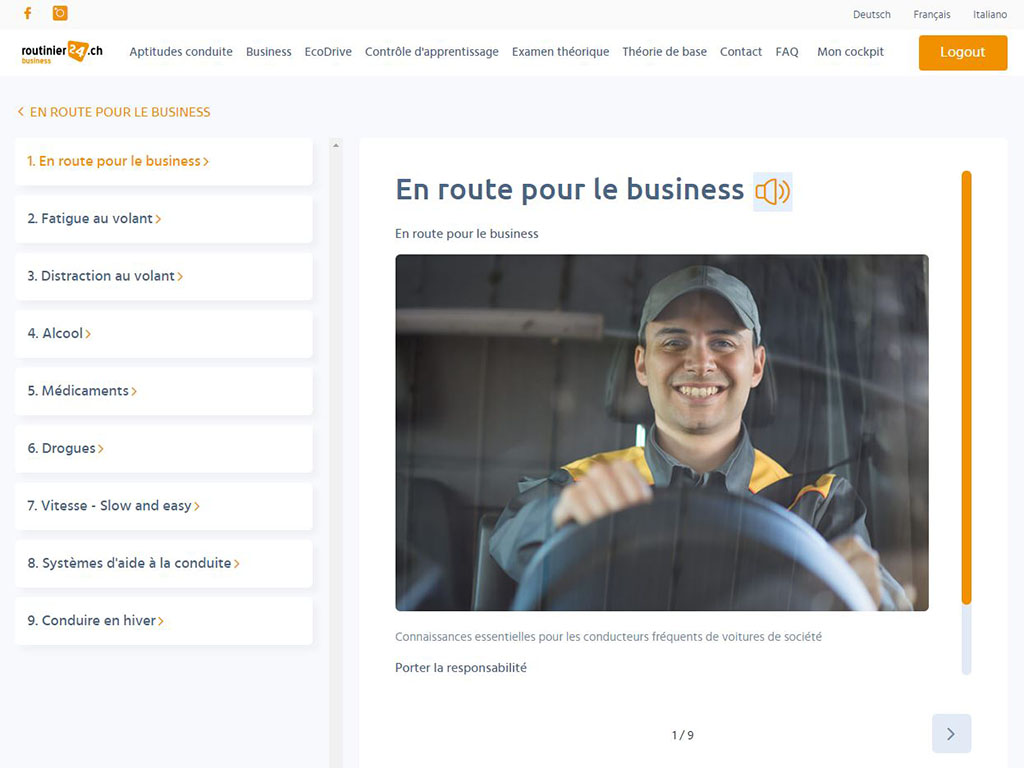Switch language to Italiano
Screen dimensions: 1024x768
(x=989, y=15)
